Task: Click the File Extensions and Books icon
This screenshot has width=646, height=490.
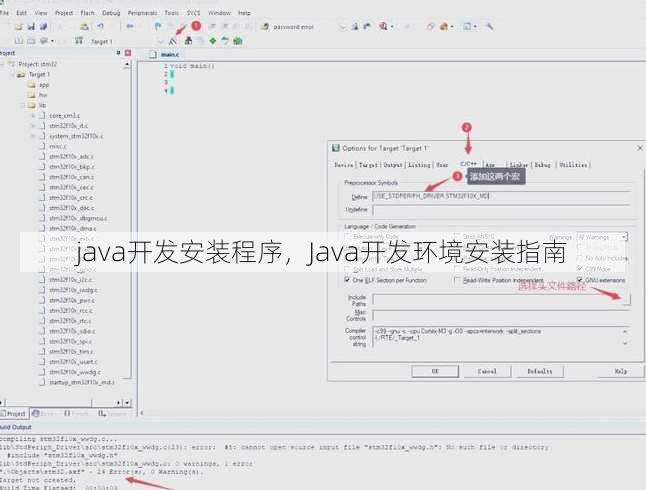Action: 188,41
